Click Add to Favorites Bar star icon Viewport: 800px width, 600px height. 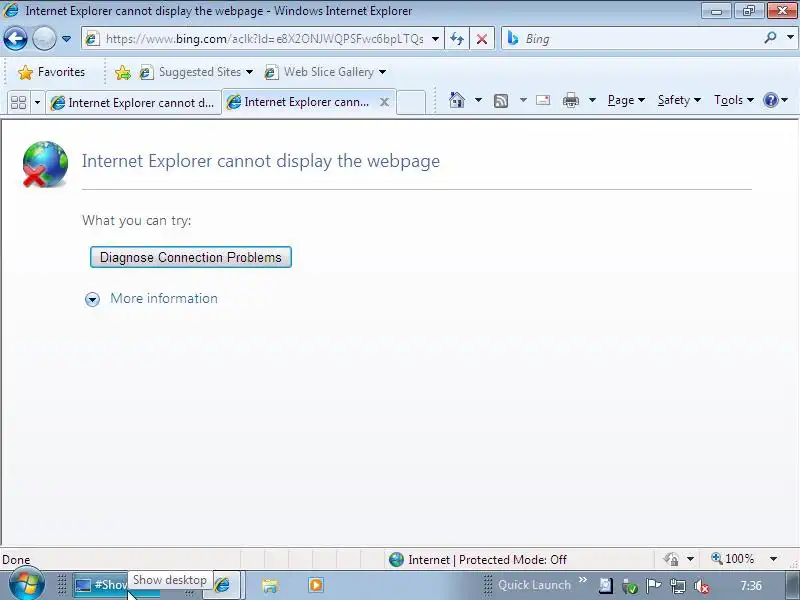tap(122, 72)
